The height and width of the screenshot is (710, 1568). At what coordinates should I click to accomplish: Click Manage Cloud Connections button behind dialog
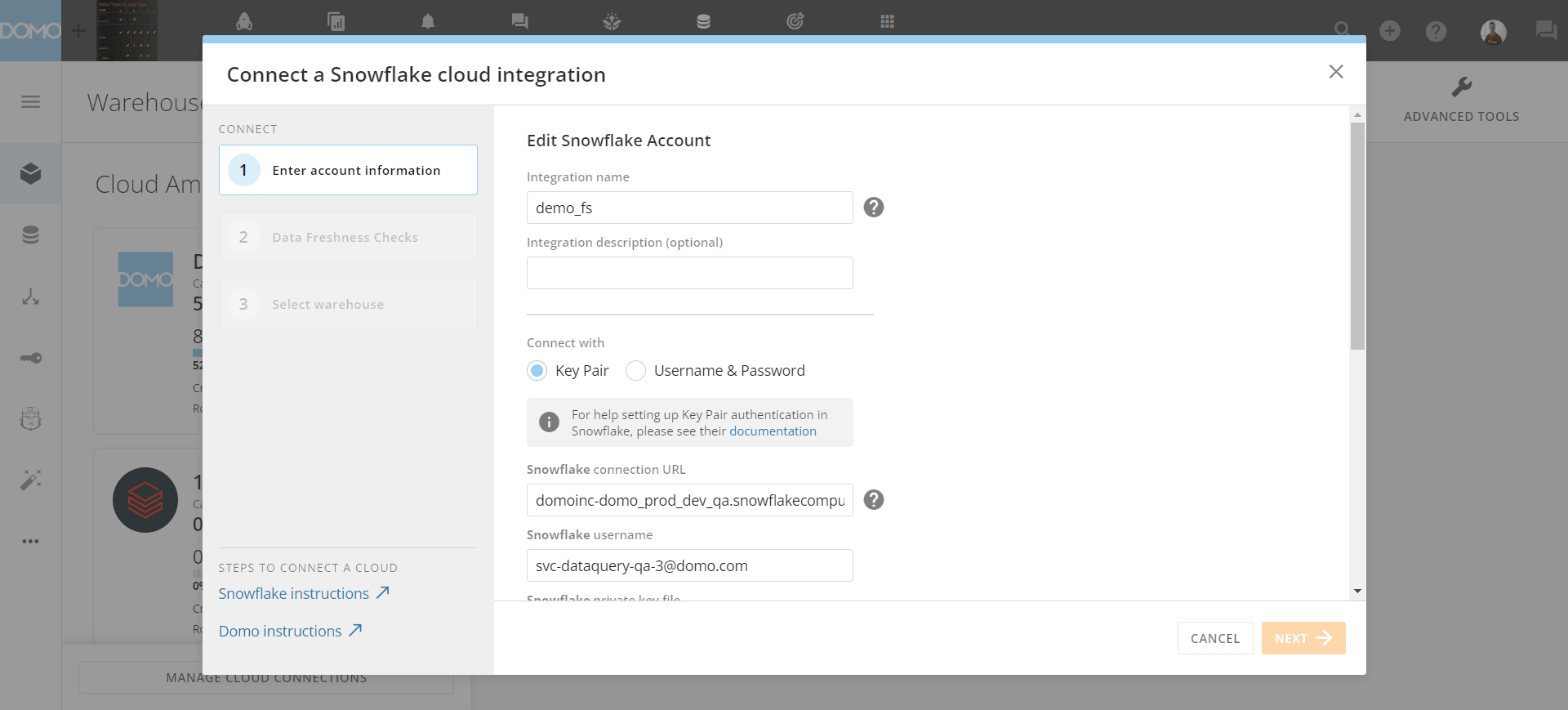click(266, 677)
